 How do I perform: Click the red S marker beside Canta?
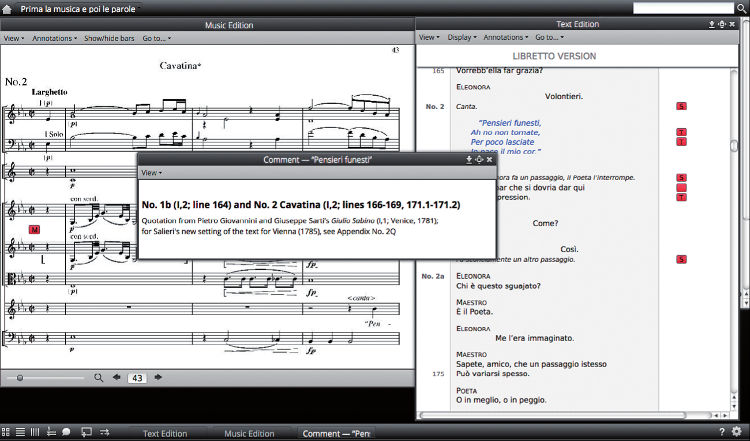coord(682,106)
